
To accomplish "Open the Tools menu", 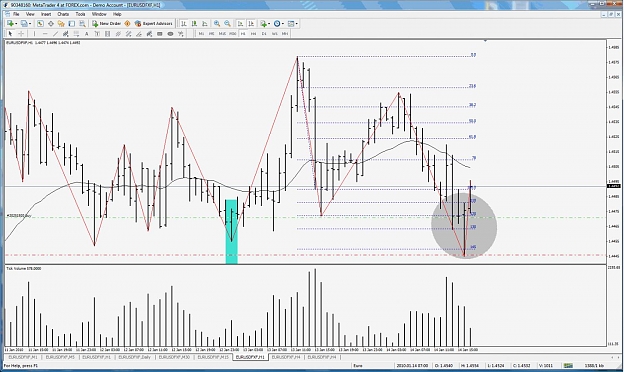I will [81, 14].
